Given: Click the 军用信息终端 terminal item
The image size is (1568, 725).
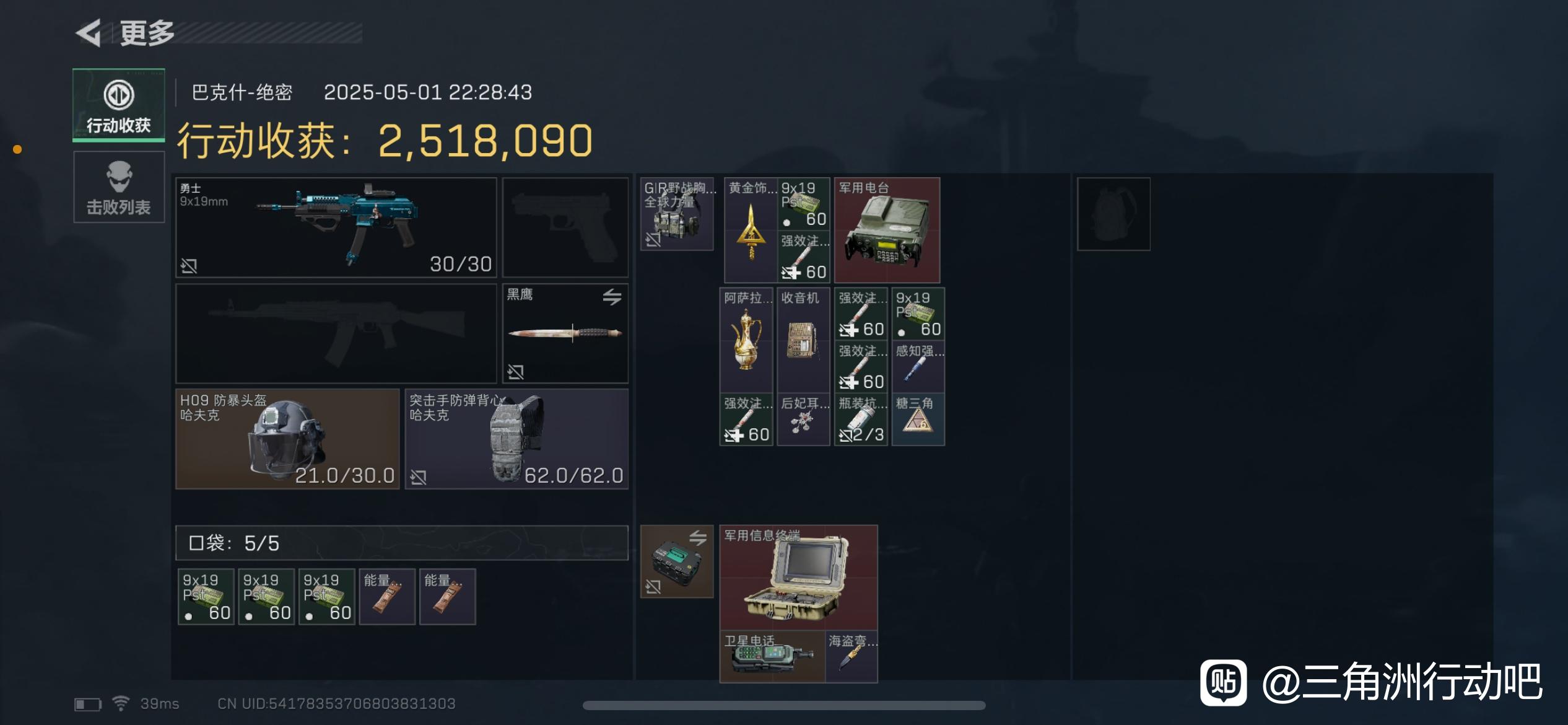Looking at the screenshot, I should pos(798,578).
